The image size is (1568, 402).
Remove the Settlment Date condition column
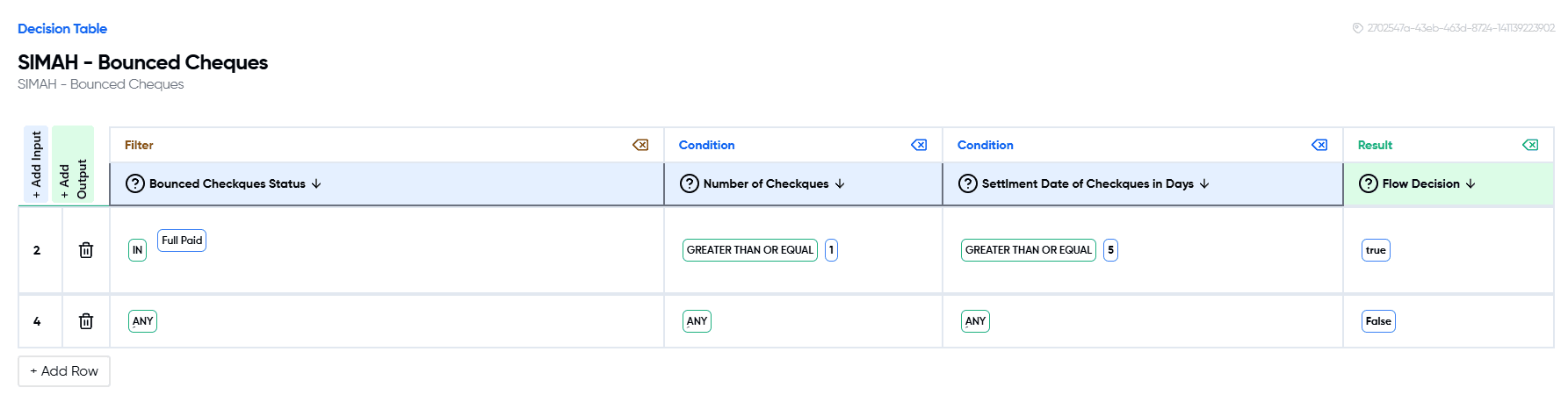[x=1319, y=145]
